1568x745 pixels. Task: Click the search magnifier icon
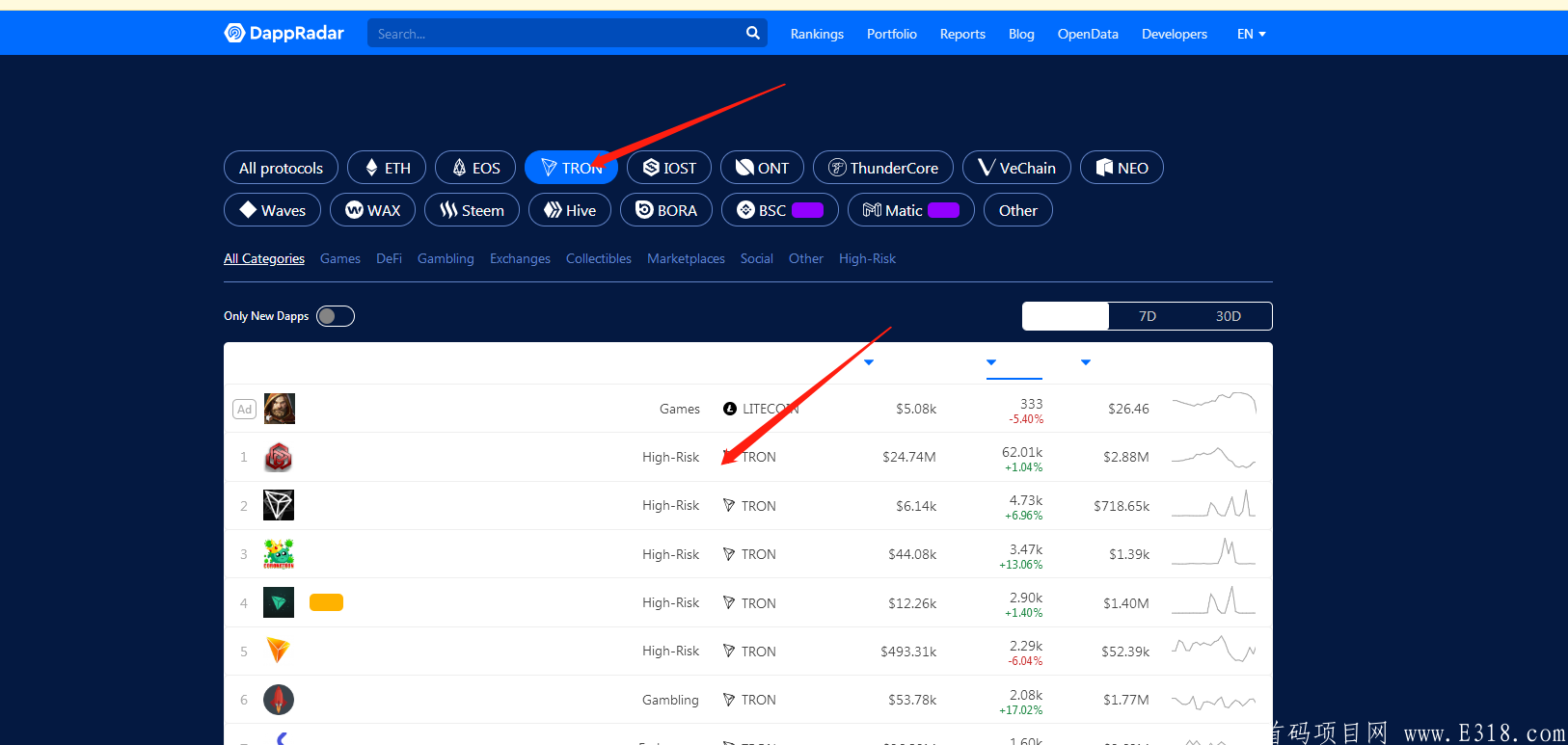tap(753, 33)
